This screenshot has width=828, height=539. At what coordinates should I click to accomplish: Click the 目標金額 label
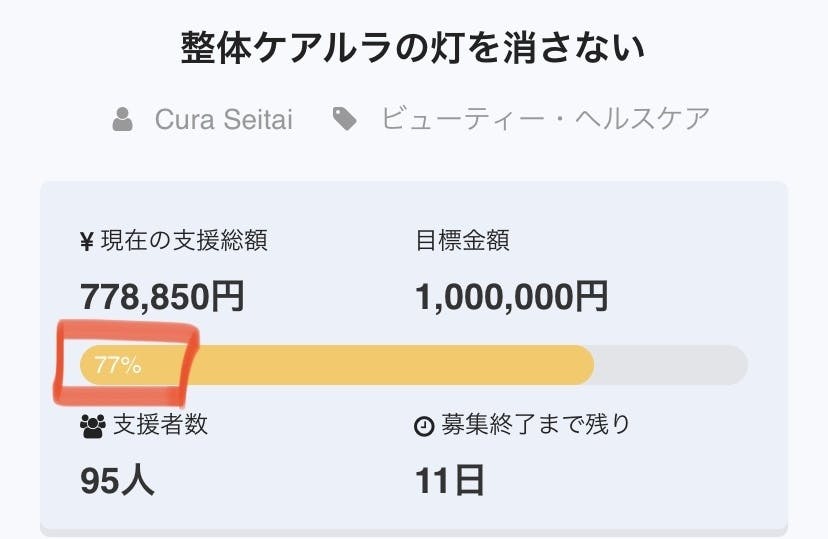click(x=462, y=240)
